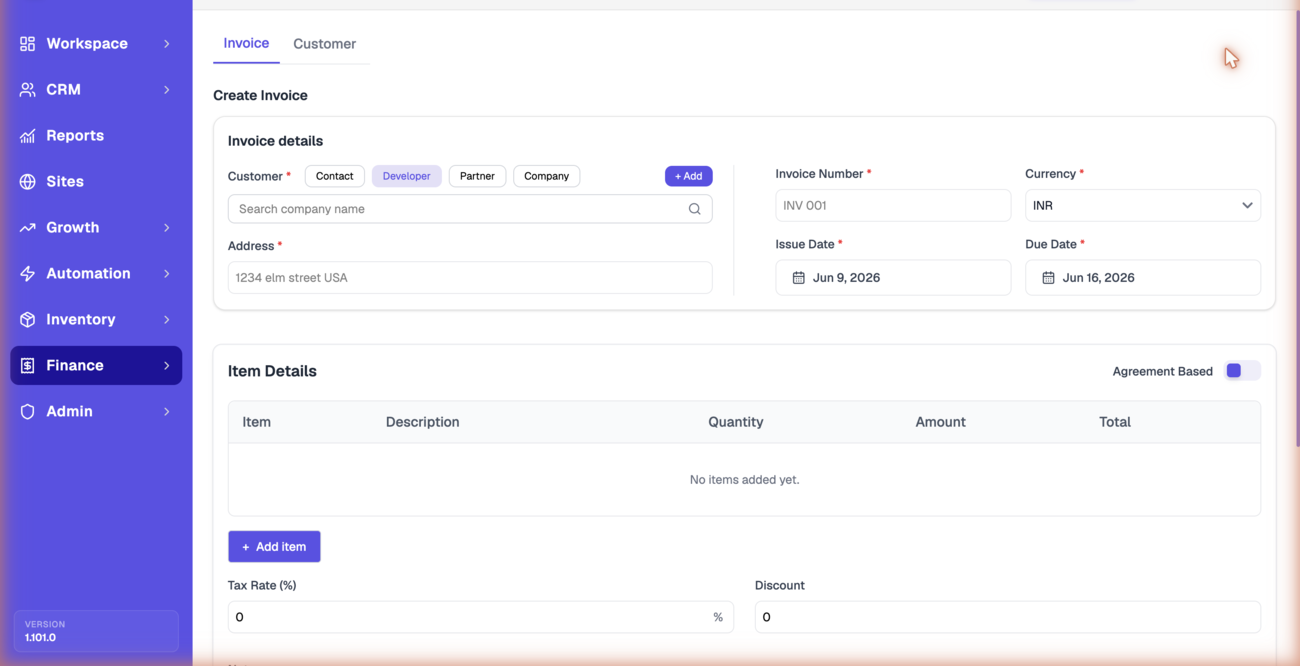Click the Reports chart icon
The height and width of the screenshot is (666, 1300).
click(x=27, y=136)
